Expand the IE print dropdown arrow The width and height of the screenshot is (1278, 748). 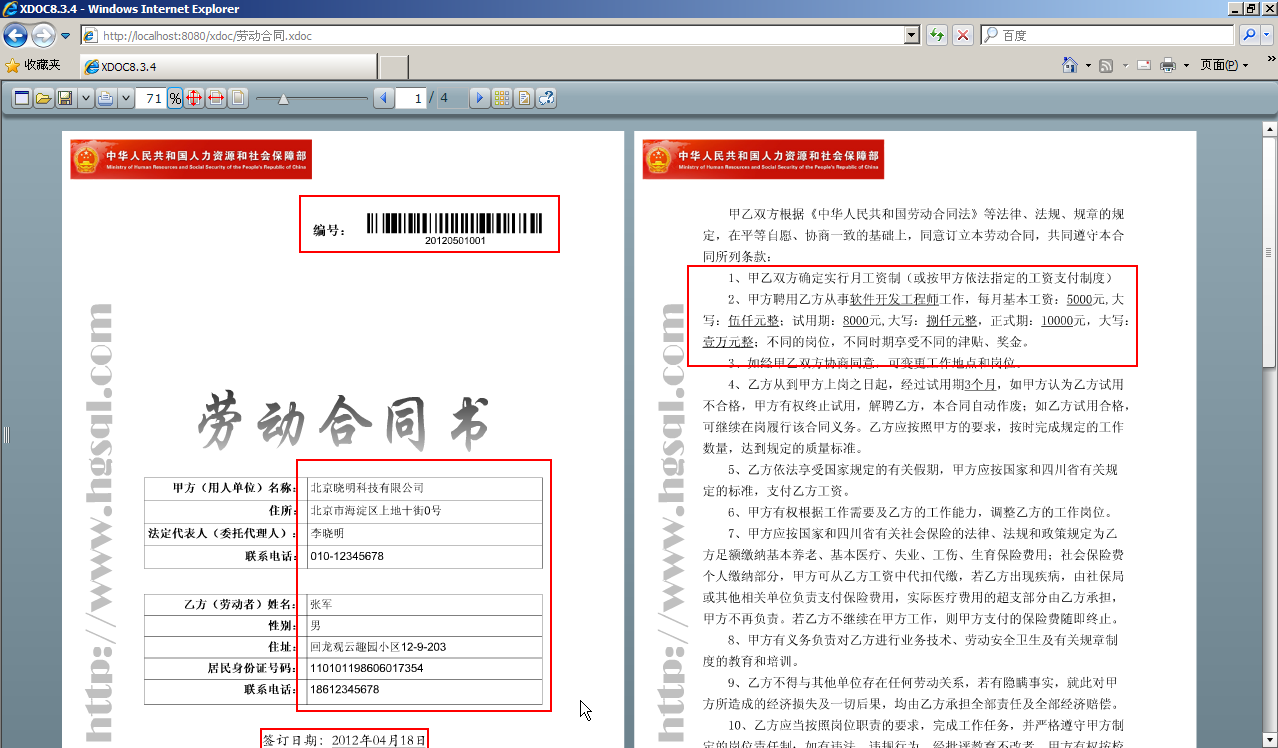tap(1186, 65)
